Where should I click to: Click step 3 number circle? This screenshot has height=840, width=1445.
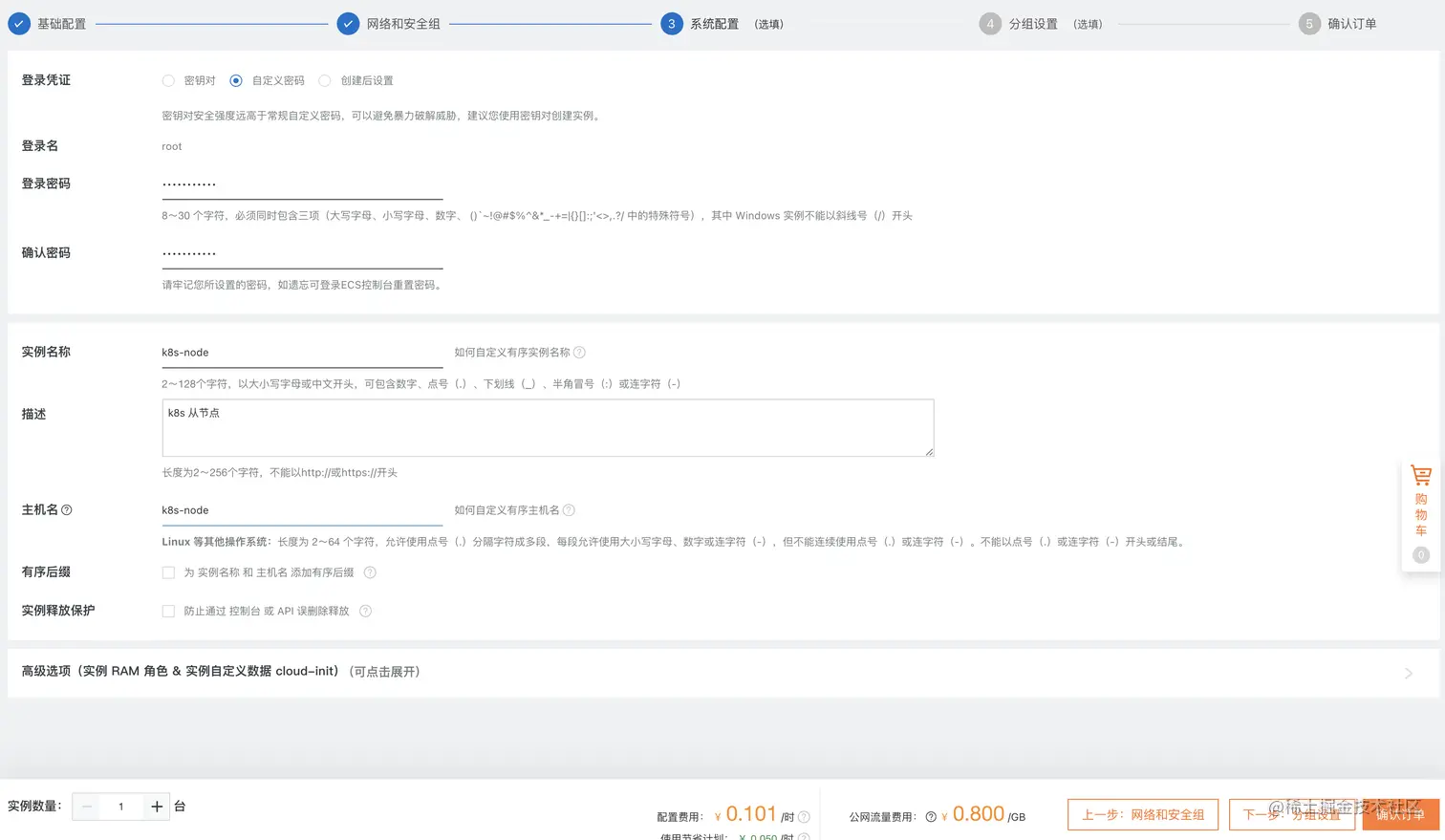pyautogui.click(x=672, y=24)
